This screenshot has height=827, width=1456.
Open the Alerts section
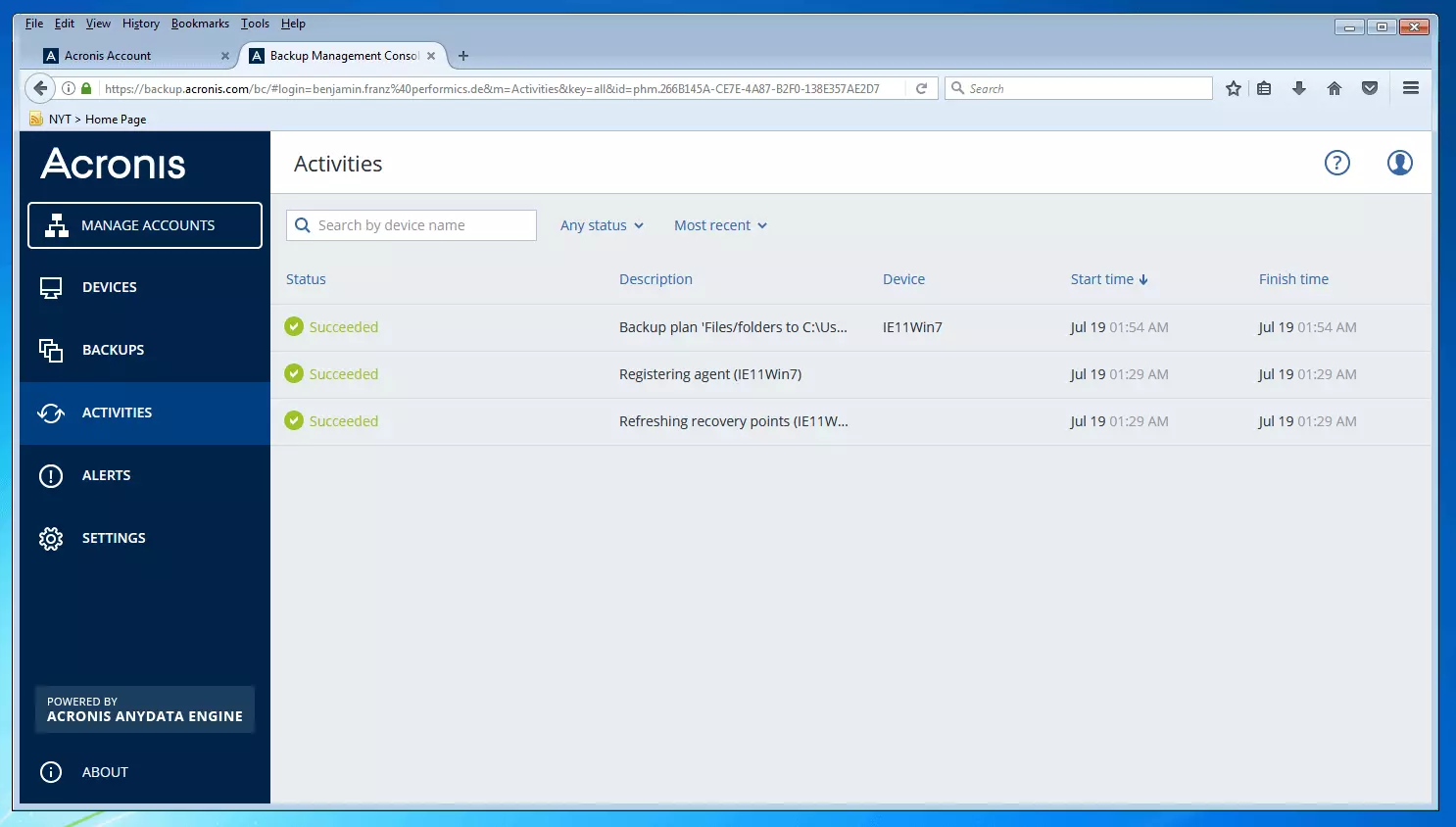click(145, 475)
